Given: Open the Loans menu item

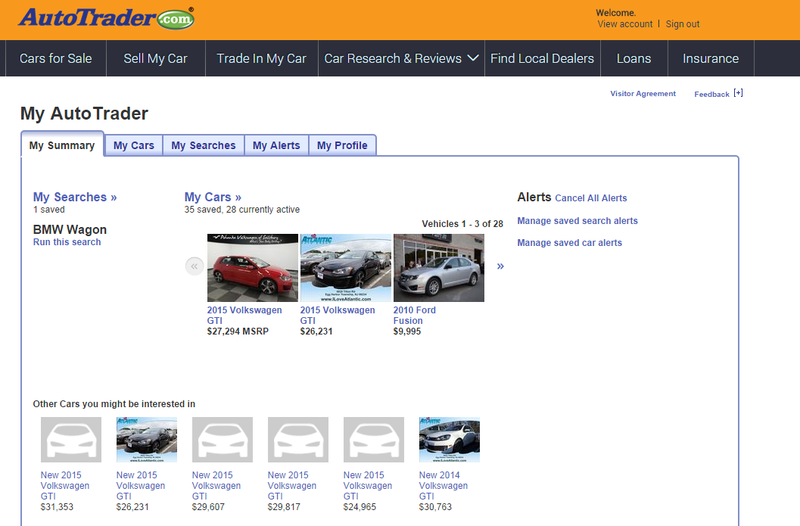Looking at the screenshot, I should [634, 59].
